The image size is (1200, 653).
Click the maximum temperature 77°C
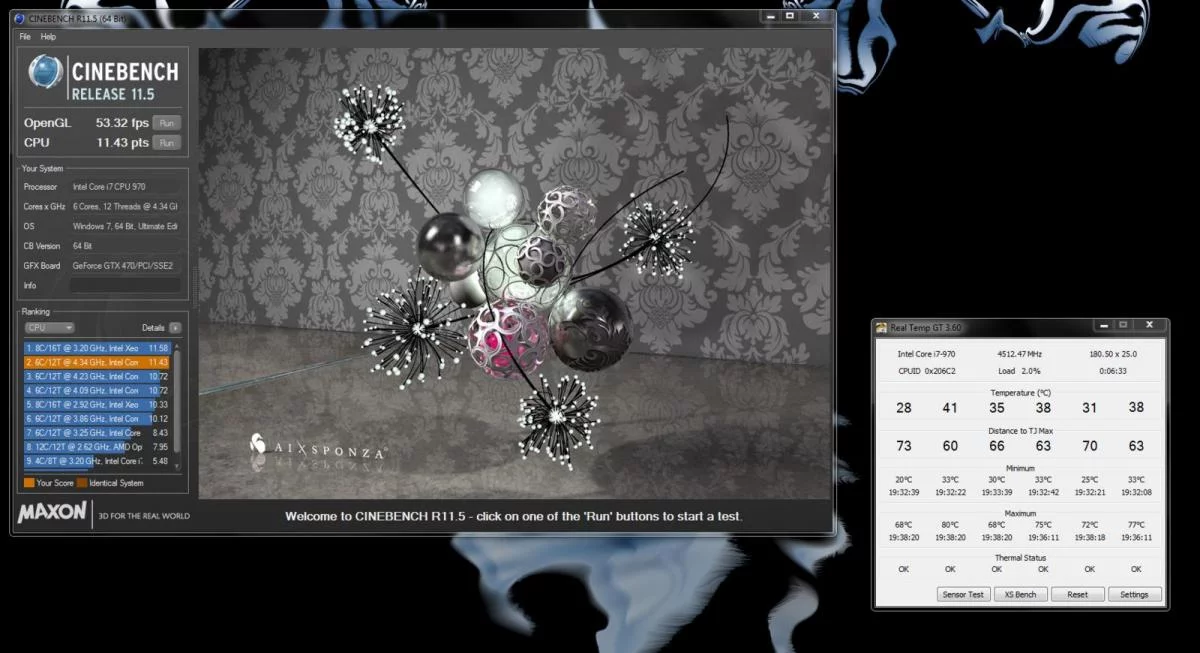(x=1136, y=525)
